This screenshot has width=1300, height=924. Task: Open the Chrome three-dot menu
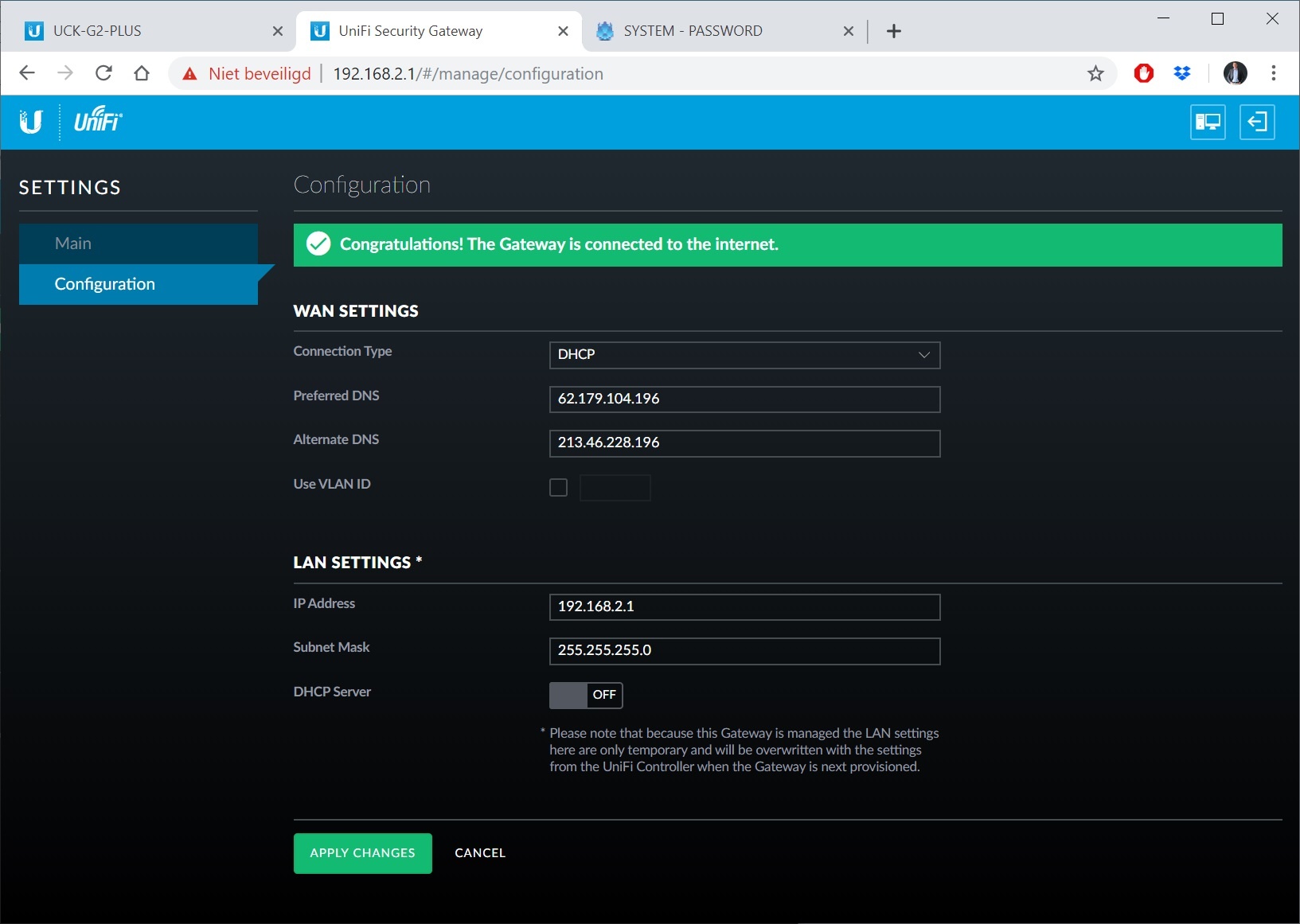(x=1274, y=74)
